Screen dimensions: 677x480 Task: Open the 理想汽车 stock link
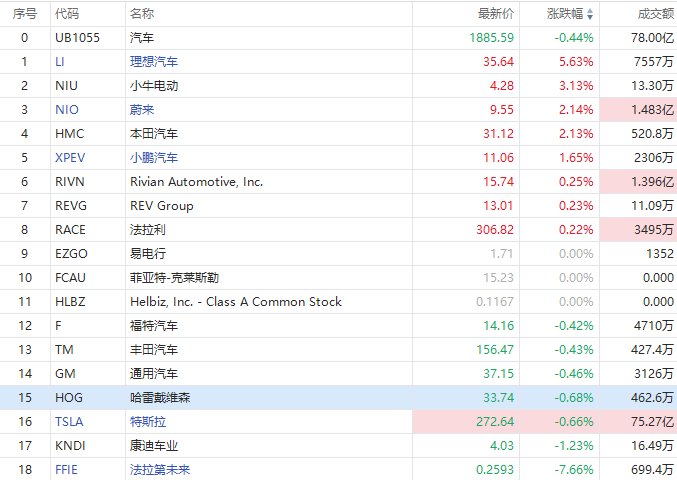click(153, 62)
